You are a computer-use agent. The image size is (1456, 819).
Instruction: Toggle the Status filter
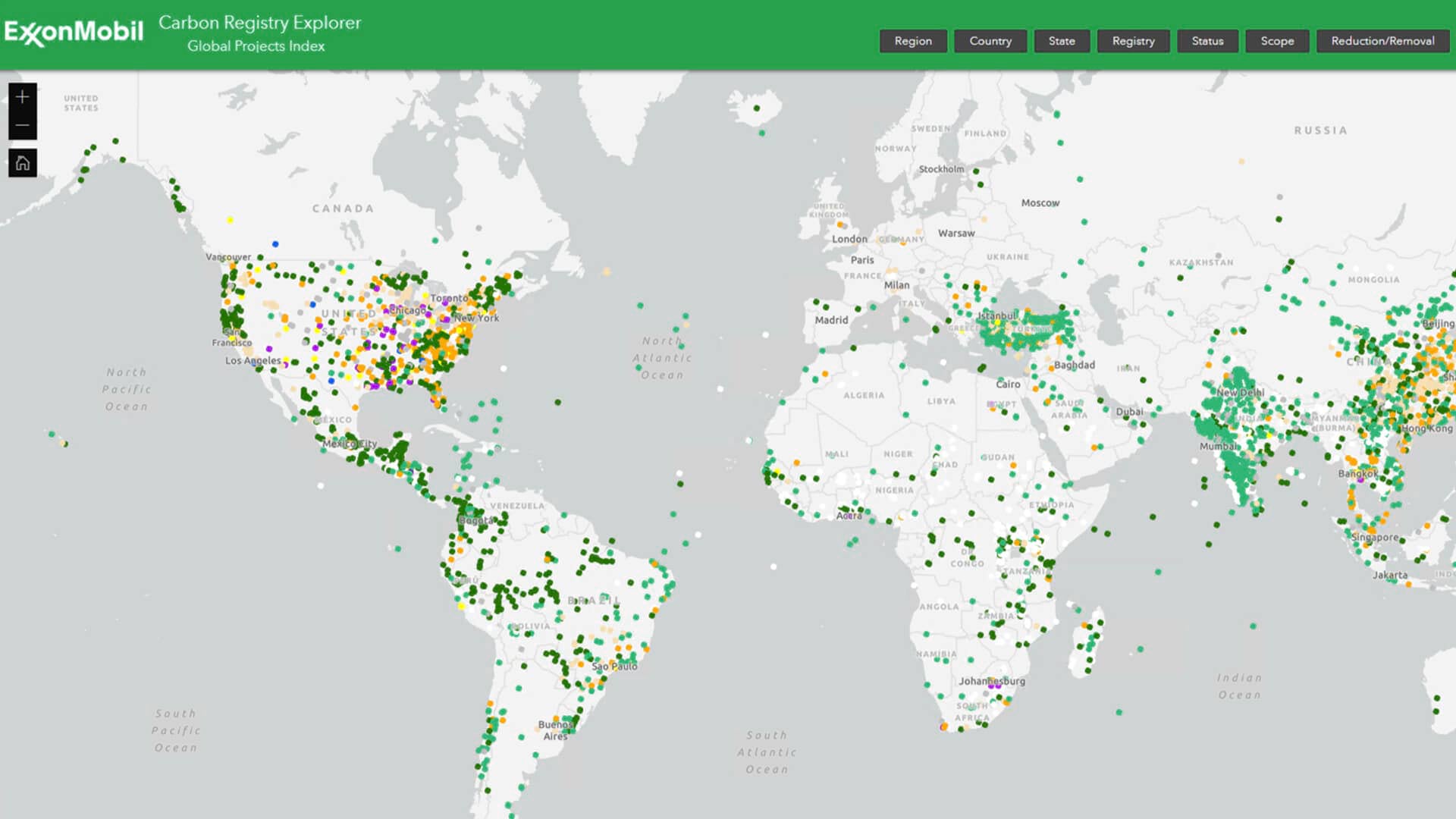1207,41
